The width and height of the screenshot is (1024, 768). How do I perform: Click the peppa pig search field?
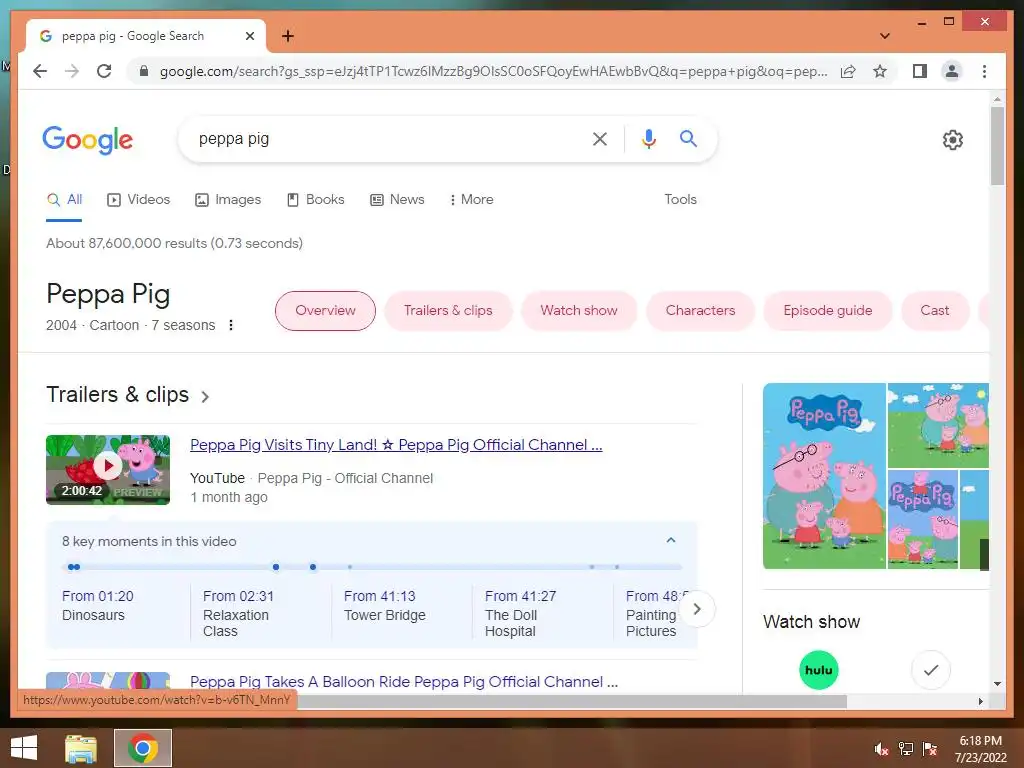pyautogui.click(x=385, y=138)
